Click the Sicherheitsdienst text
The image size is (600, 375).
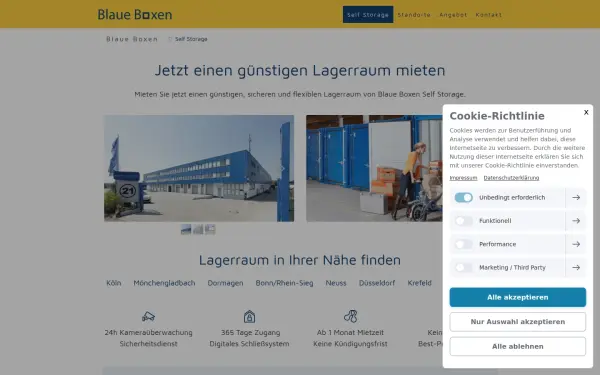click(148, 344)
